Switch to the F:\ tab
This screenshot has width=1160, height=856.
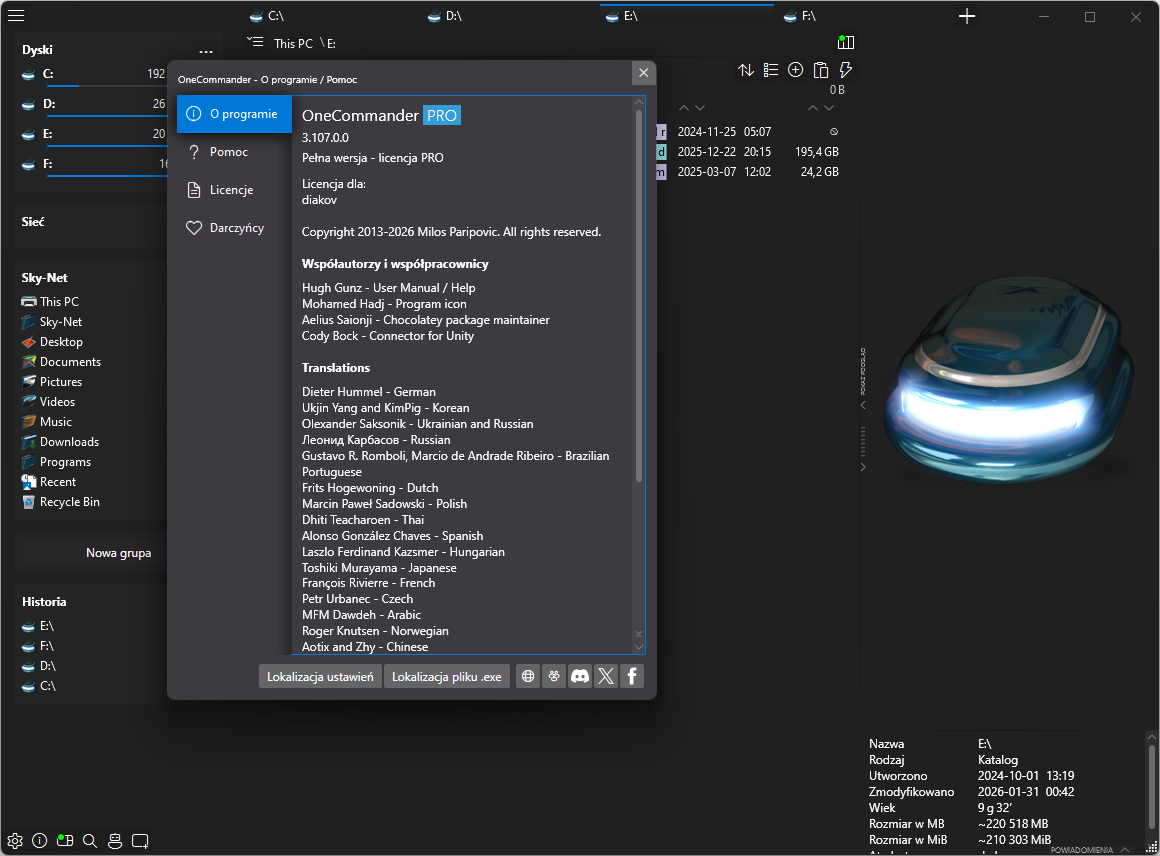[x=866, y=16]
